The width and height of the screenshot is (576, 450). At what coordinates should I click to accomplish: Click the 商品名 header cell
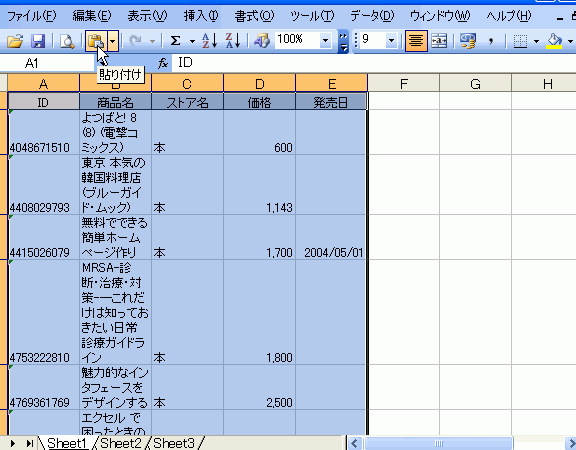pos(115,102)
